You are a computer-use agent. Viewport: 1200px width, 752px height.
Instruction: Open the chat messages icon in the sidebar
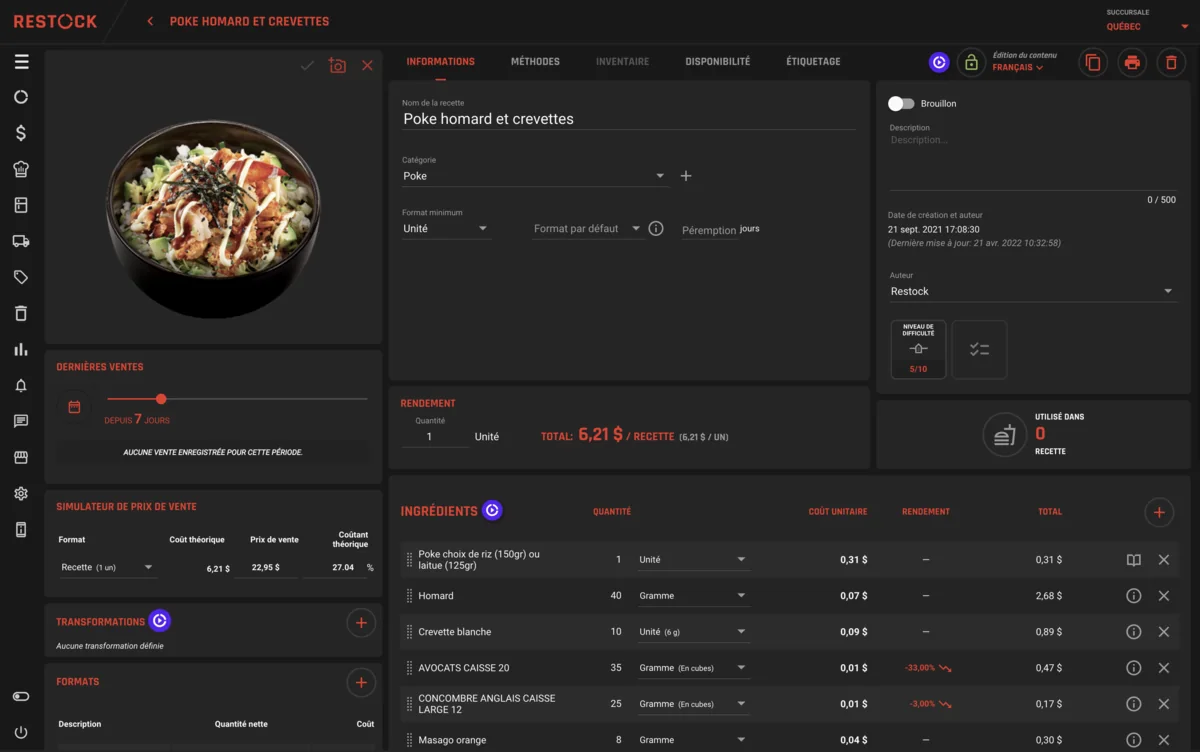pyautogui.click(x=21, y=421)
